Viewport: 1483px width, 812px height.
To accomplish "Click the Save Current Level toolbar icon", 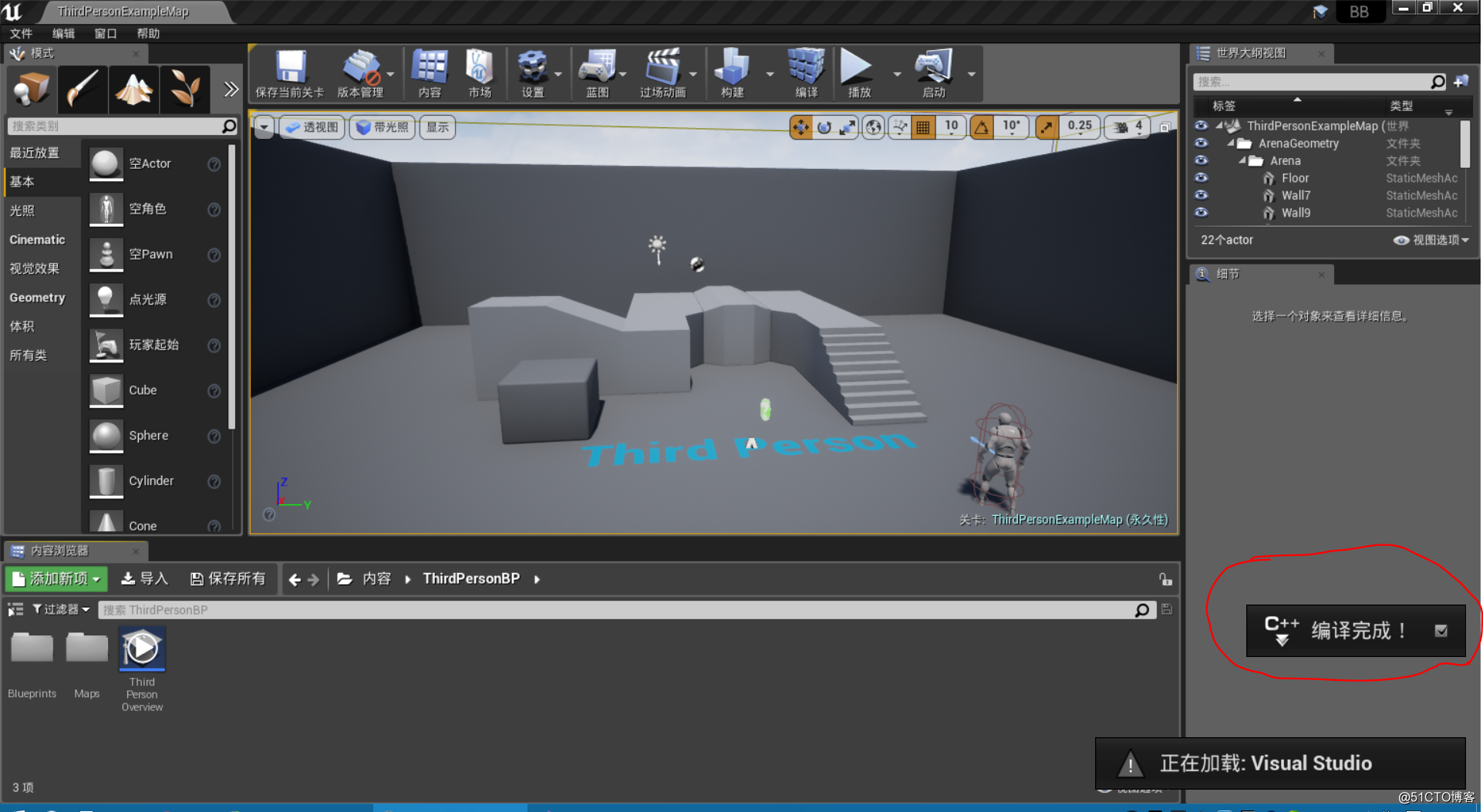I will (x=290, y=73).
